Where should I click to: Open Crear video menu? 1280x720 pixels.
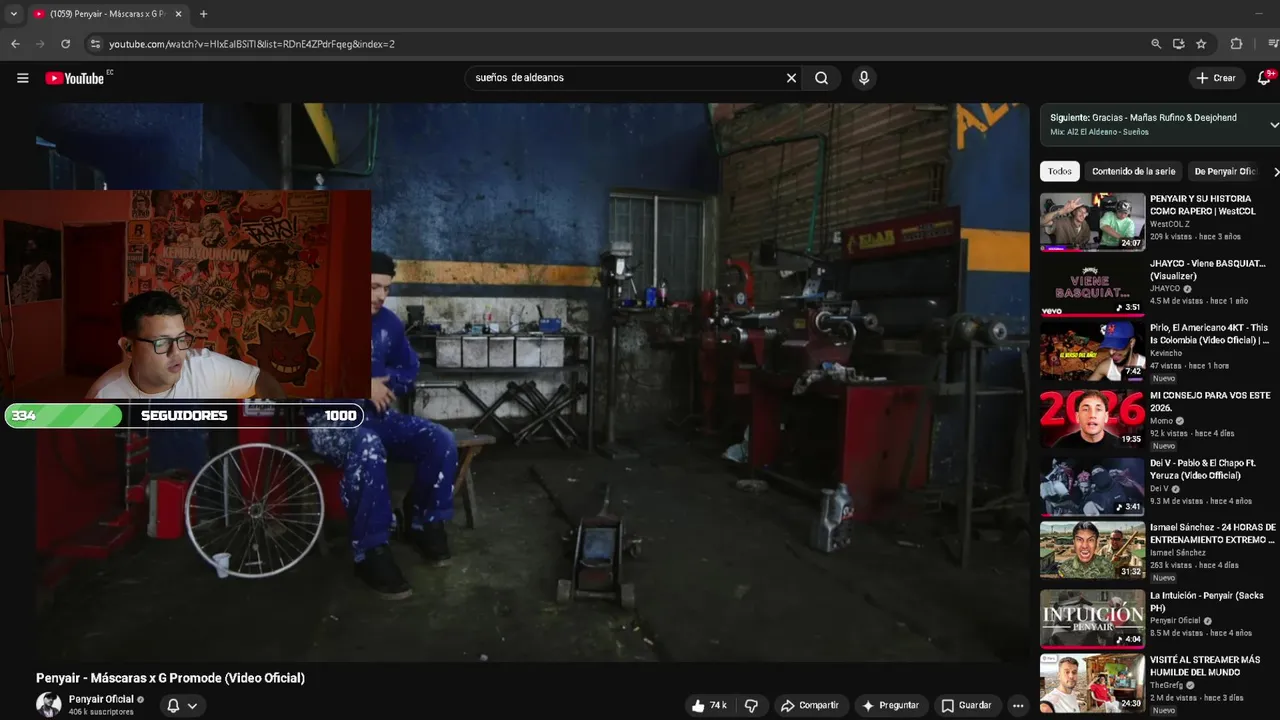[1216, 78]
